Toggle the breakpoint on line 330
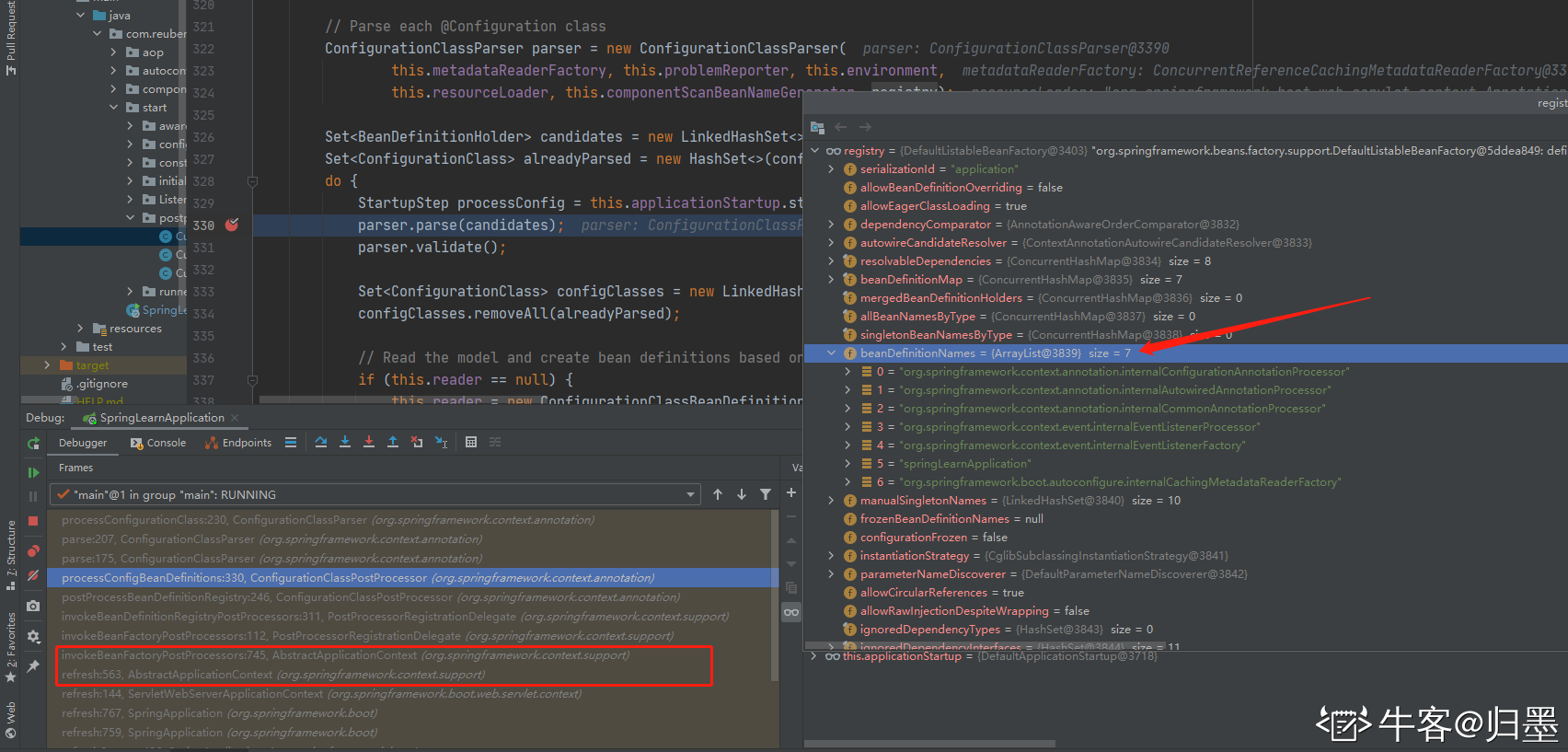Viewport: 1568px width, 752px height. tap(232, 225)
